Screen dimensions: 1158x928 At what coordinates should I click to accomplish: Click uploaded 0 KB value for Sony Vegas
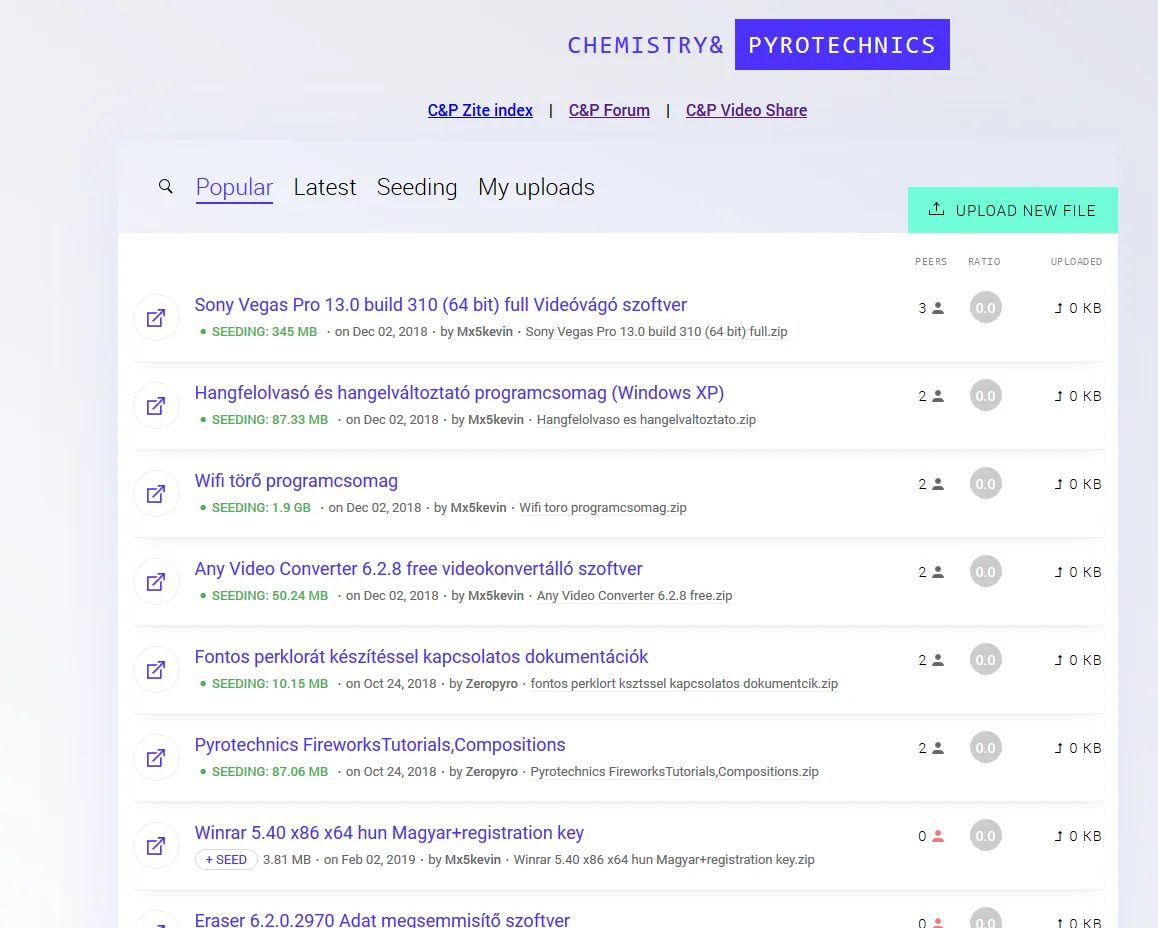coord(1078,308)
